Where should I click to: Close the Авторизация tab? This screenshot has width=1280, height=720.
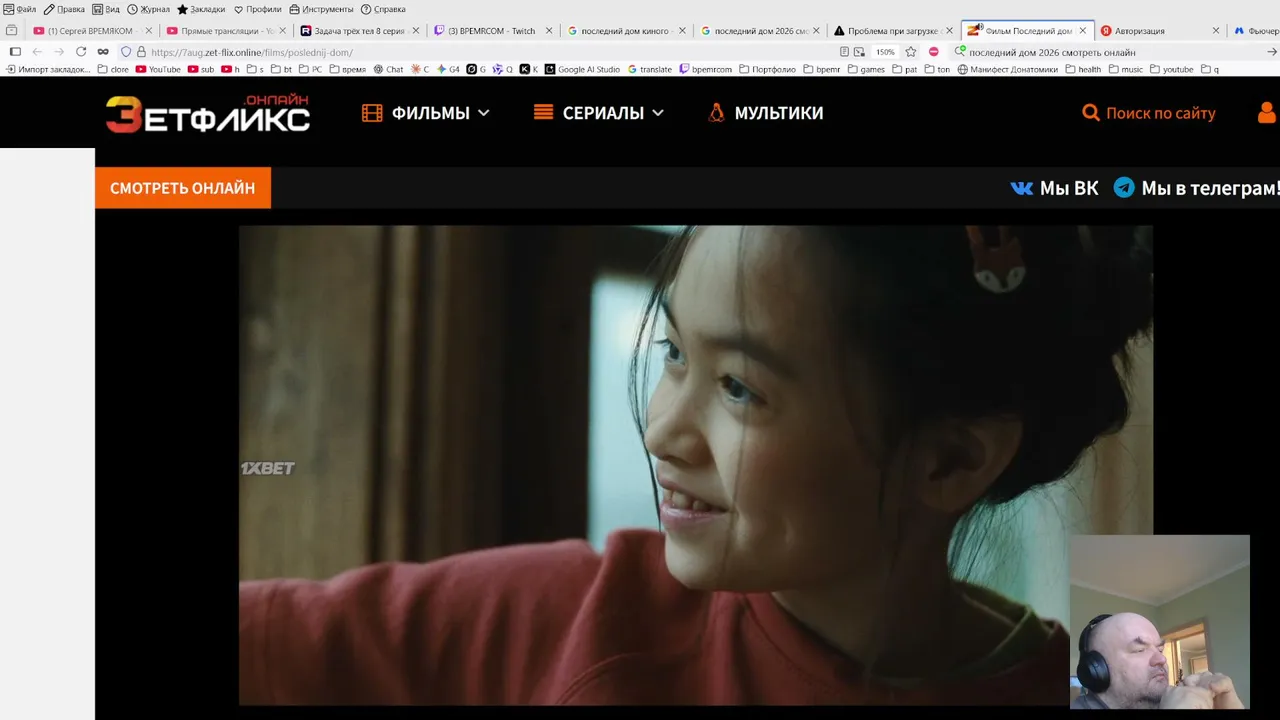[x=1215, y=31]
